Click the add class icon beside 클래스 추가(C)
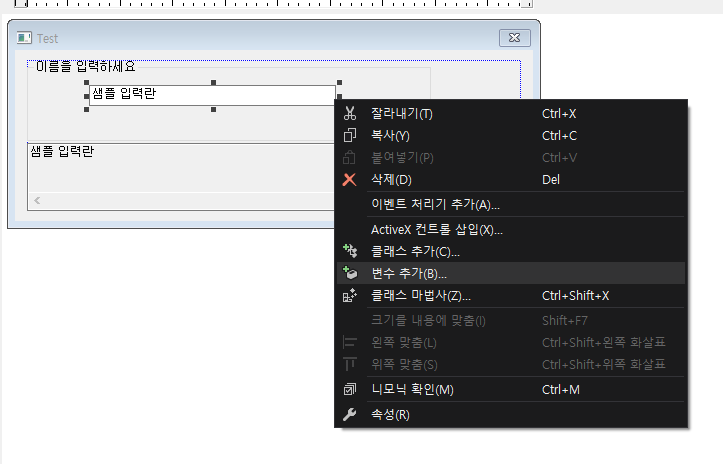Screen dimensions: 723x464 (x=350, y=251)
